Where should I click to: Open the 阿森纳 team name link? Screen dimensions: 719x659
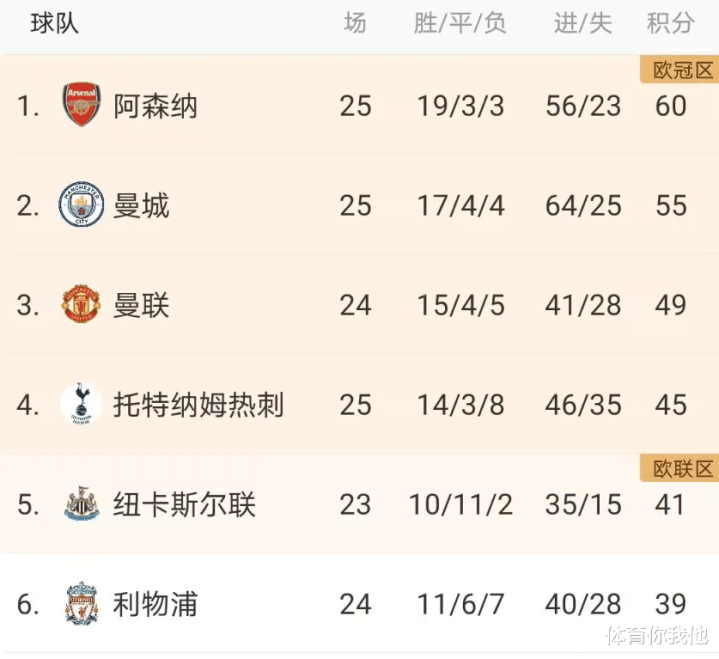155,105
